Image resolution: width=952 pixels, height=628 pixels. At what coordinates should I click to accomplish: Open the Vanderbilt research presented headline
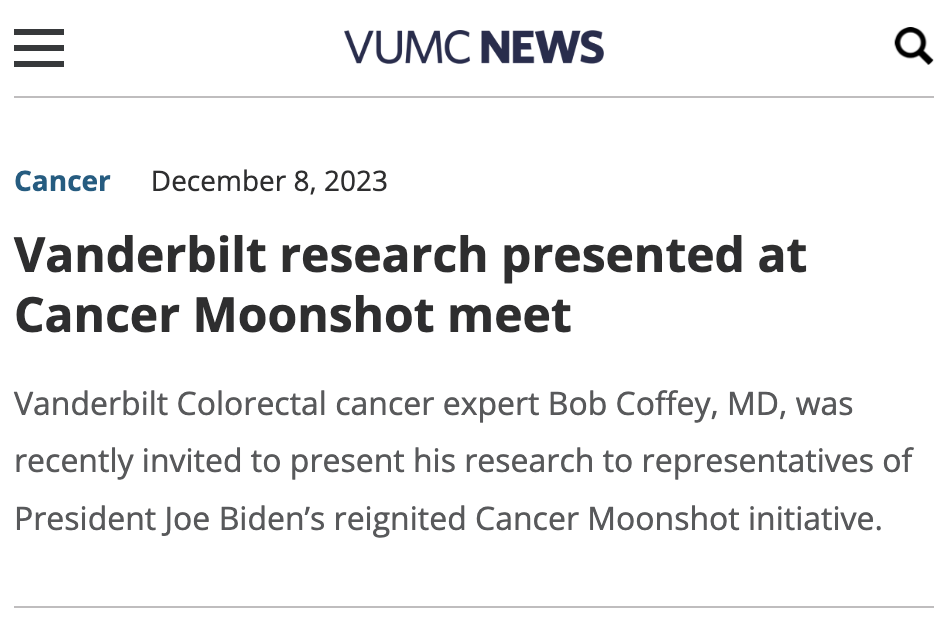click(410, 256)
